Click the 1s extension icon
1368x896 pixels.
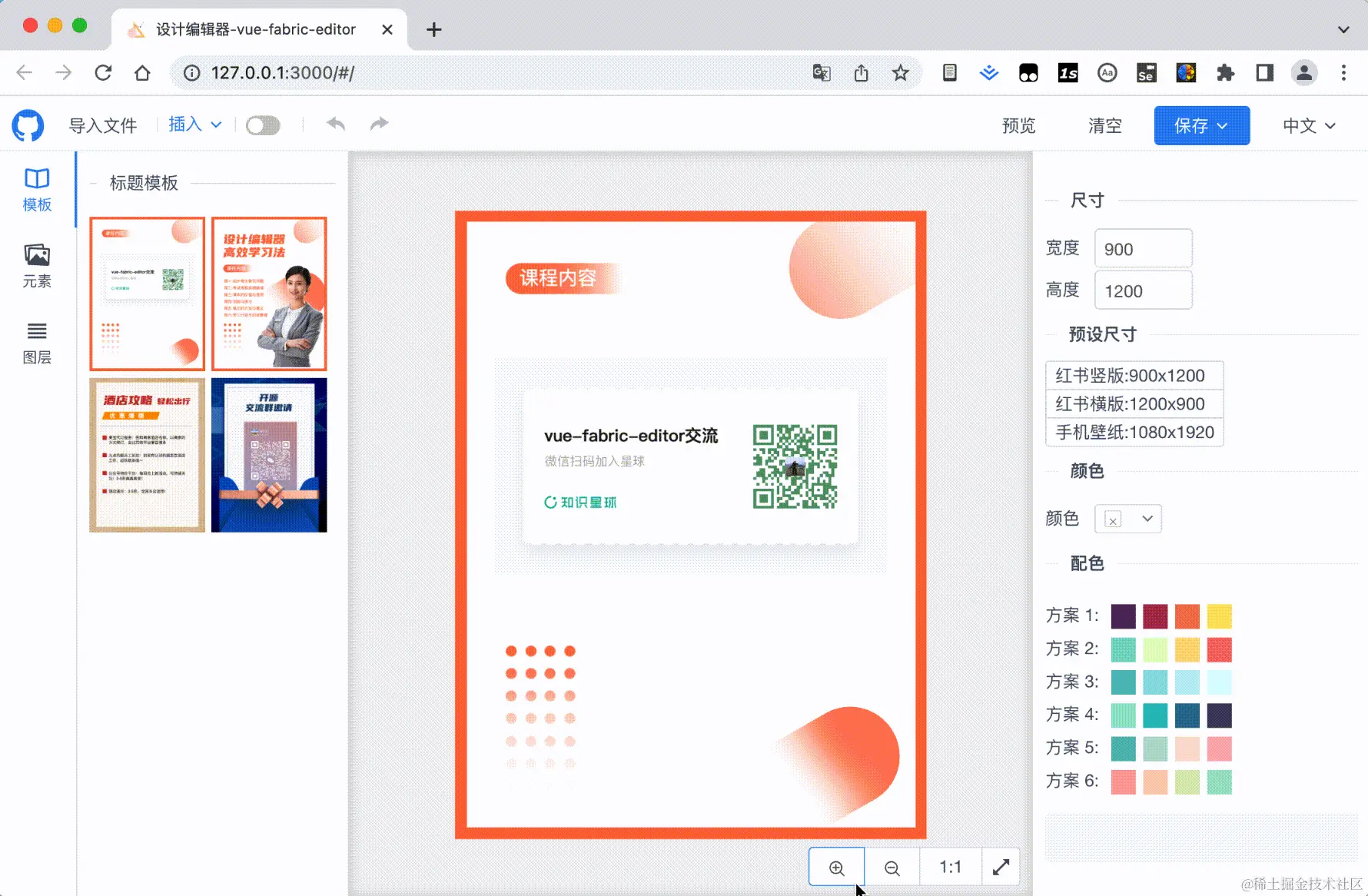tap(1068, 73)
